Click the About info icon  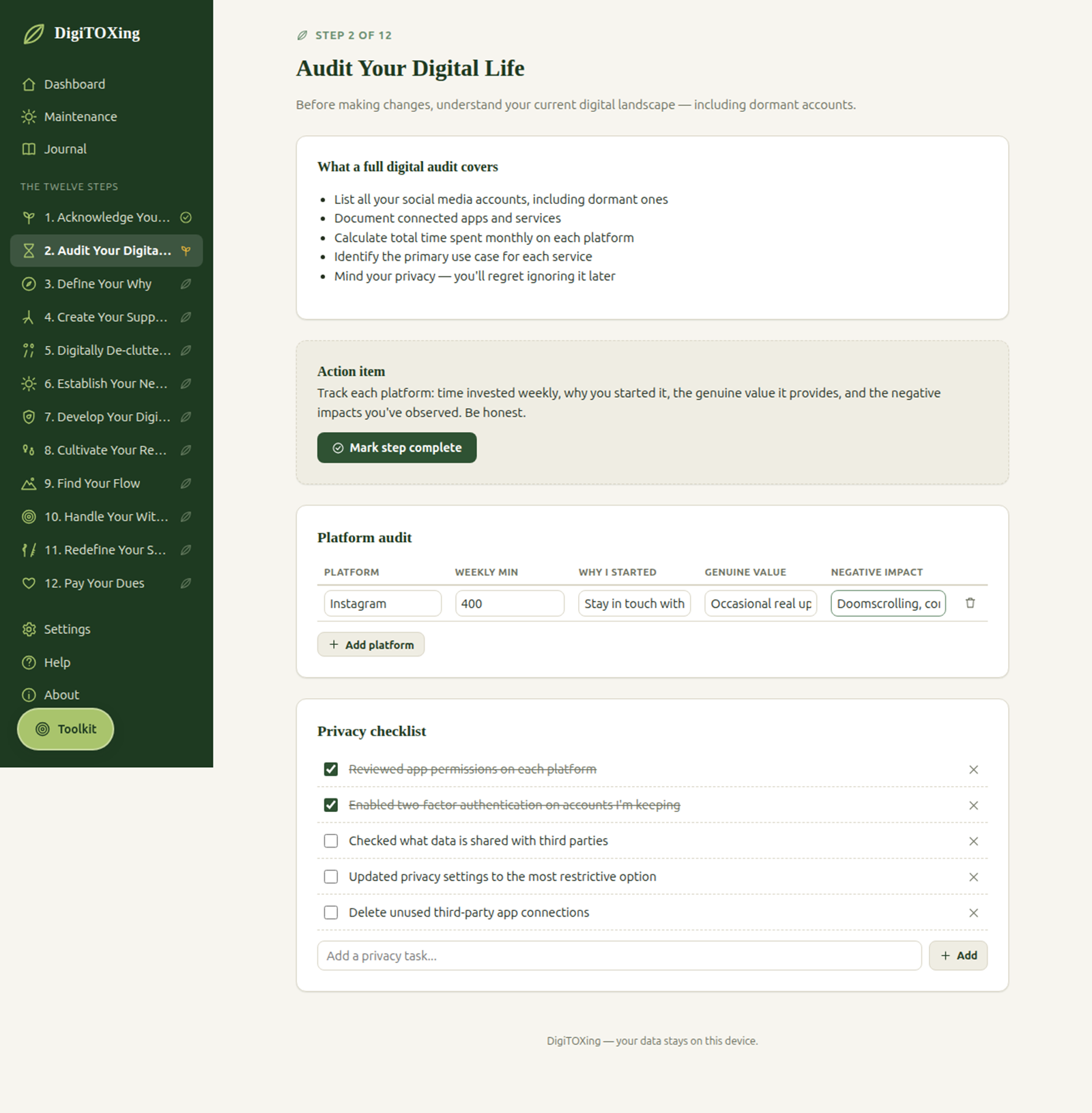coord(29,695)
